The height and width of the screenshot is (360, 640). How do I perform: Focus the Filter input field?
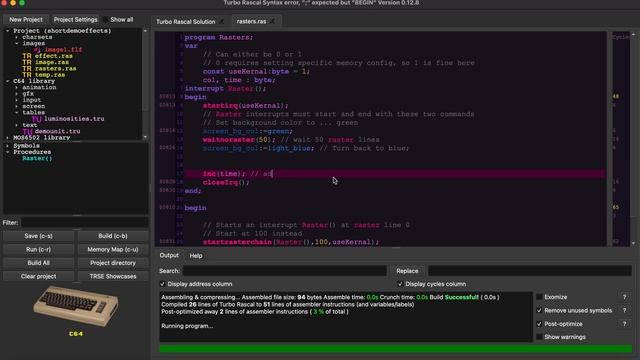84,222
